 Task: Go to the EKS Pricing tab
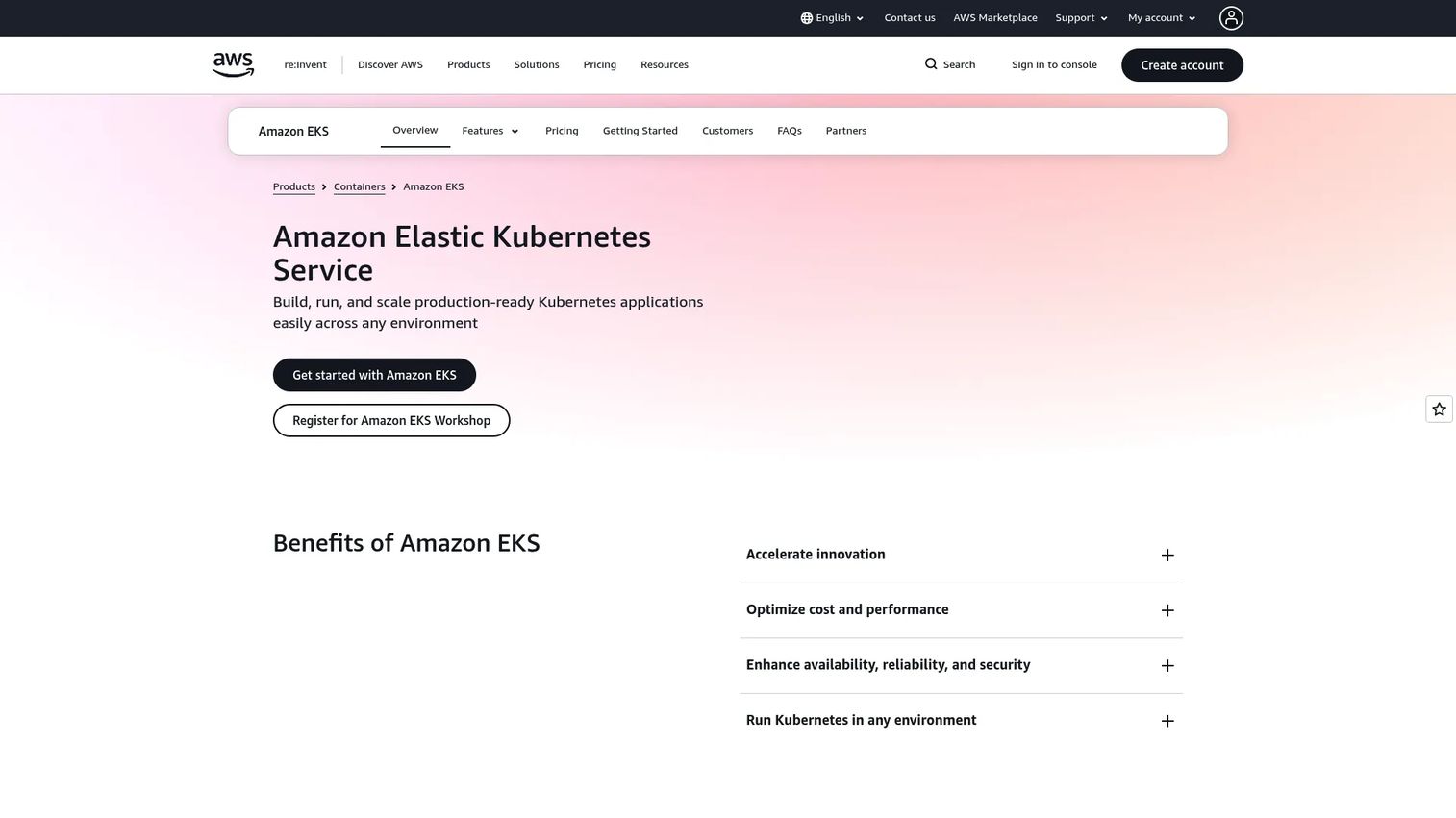click(x=562, y=131)
